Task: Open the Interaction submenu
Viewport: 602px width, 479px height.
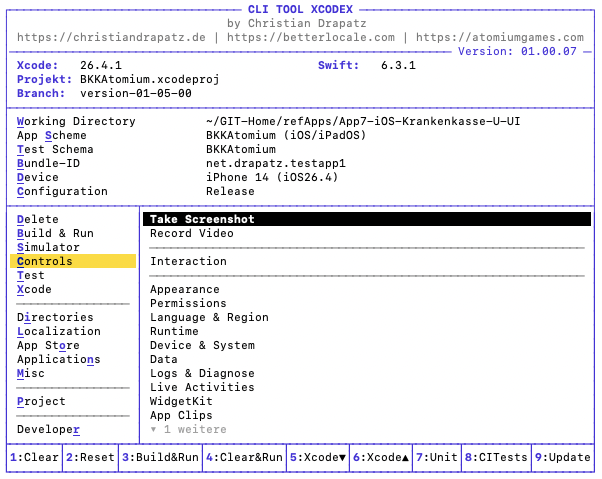Action: (x=188, y=261)
